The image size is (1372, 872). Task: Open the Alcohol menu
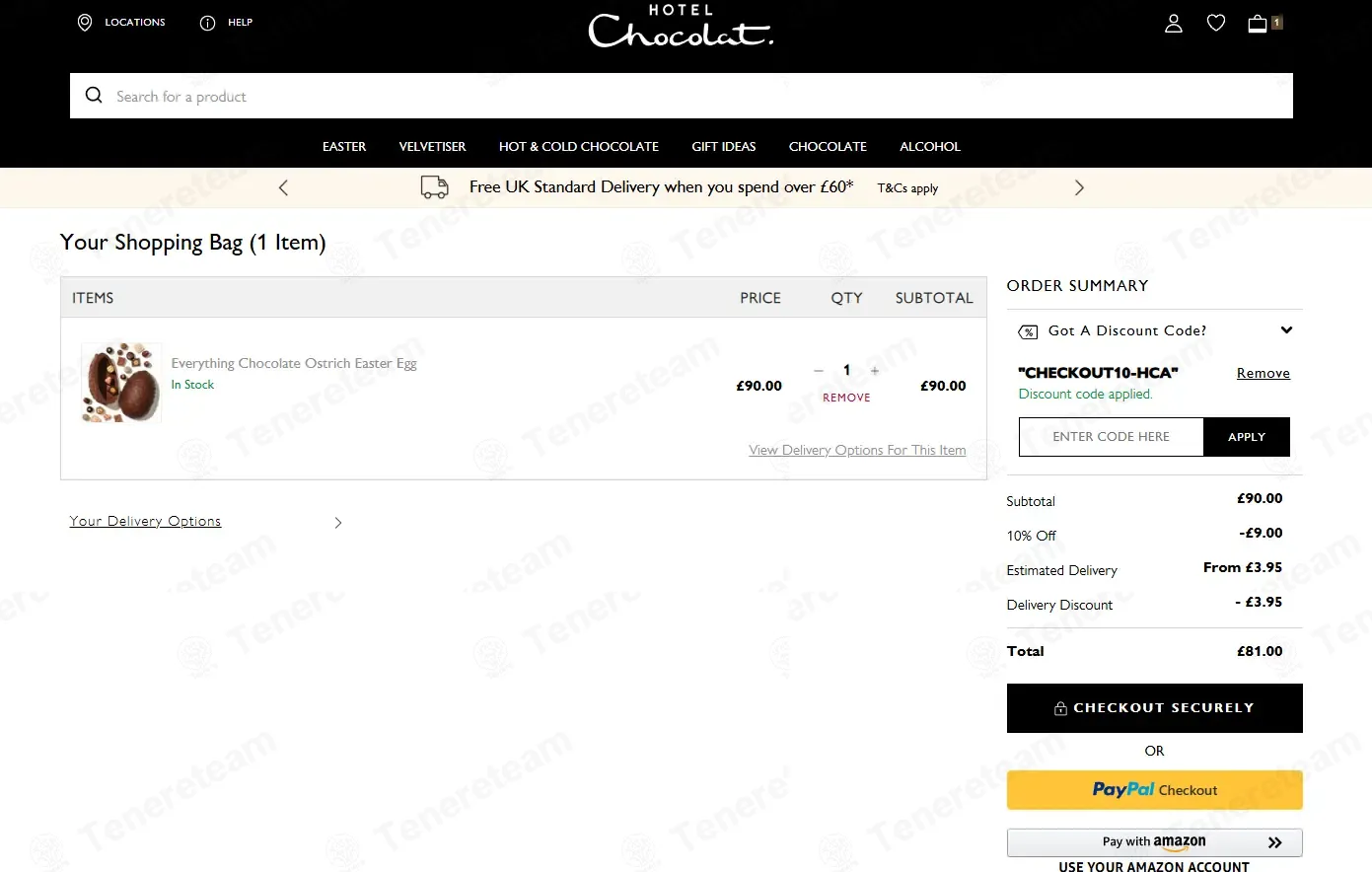click(x=930, y=146)
